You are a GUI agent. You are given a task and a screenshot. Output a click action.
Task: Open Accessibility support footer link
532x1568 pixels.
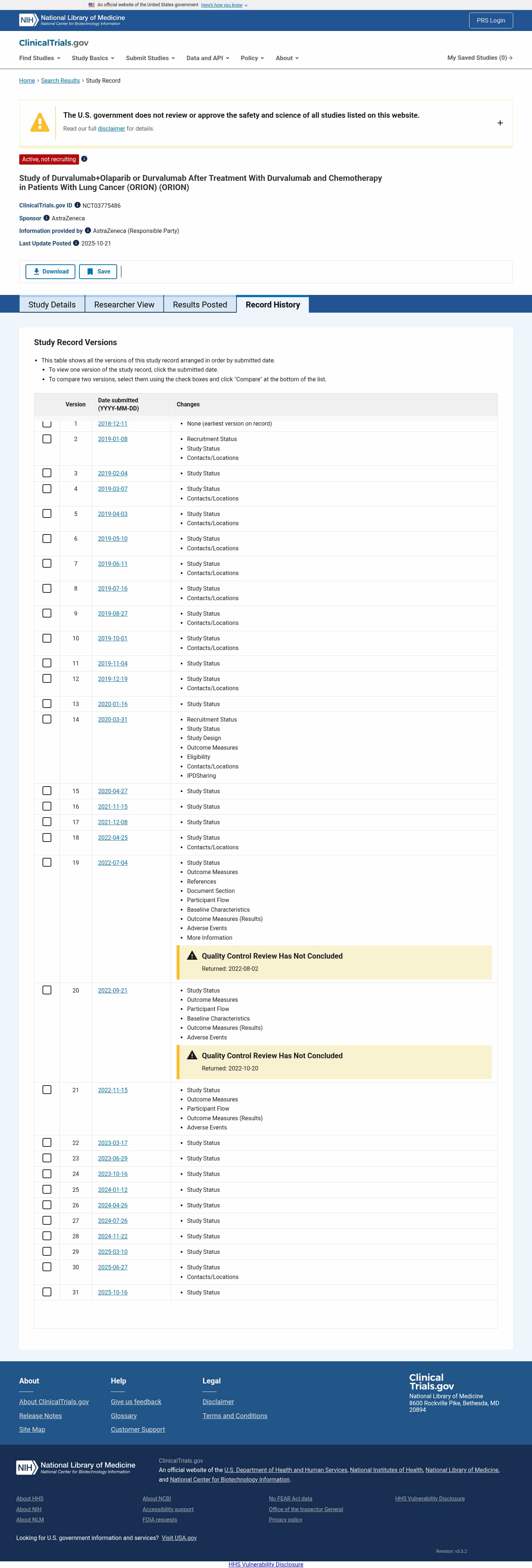[x=168, y=1509]
